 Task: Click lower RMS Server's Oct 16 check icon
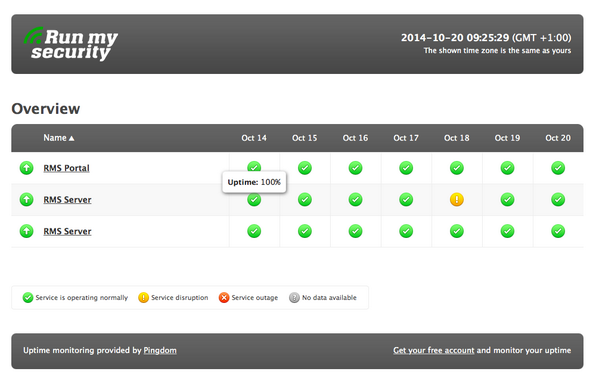tap(355, 231)
